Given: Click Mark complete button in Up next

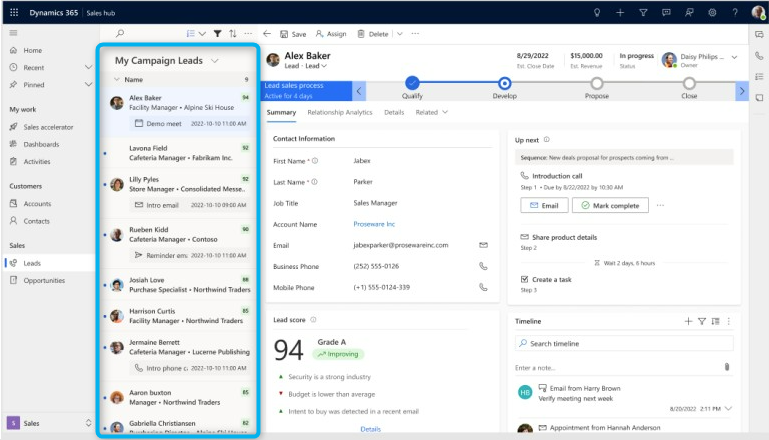Looking at the screenshot, I should point(610,206).
